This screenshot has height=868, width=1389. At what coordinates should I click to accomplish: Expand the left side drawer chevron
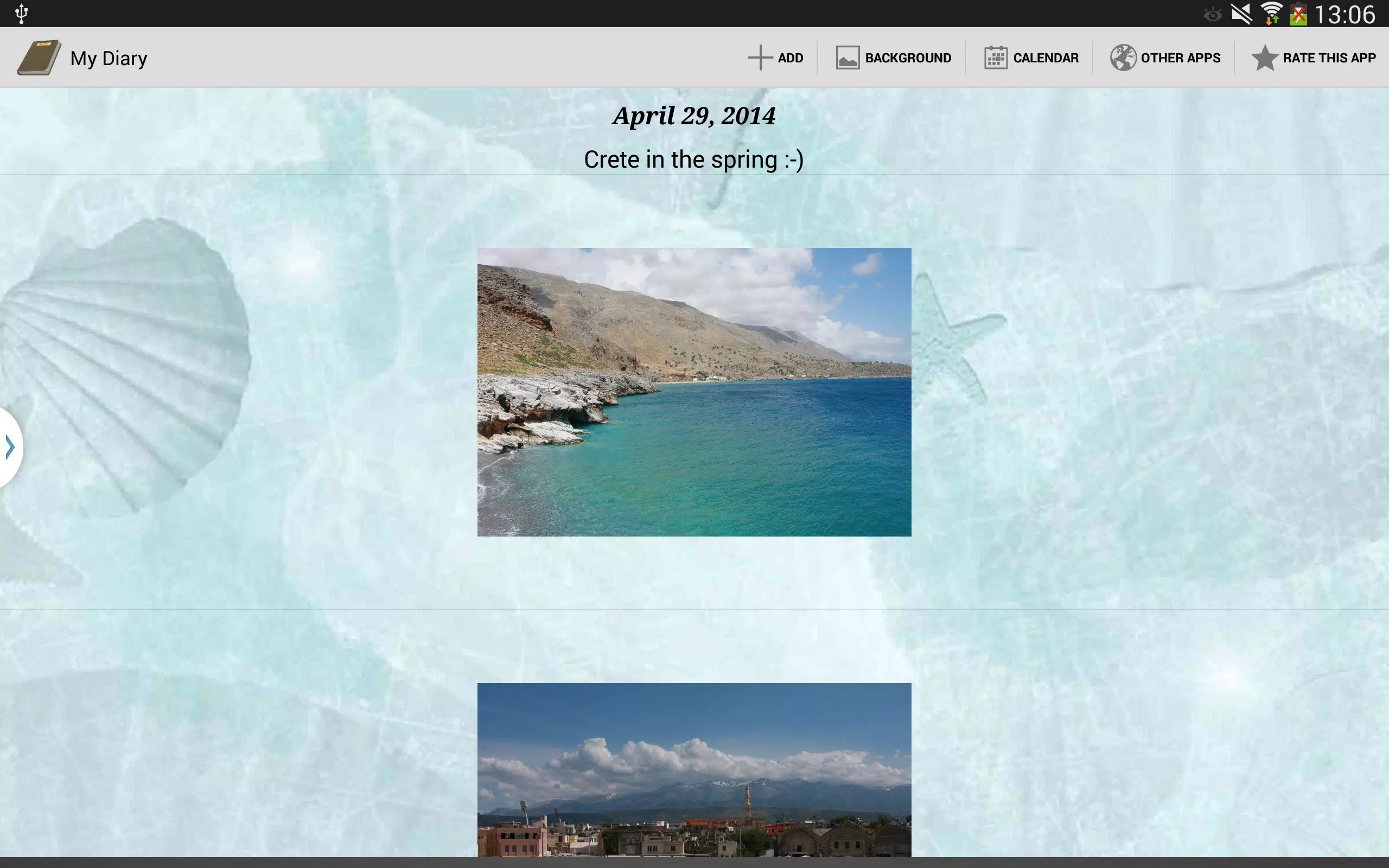click(x=10, y=446)
